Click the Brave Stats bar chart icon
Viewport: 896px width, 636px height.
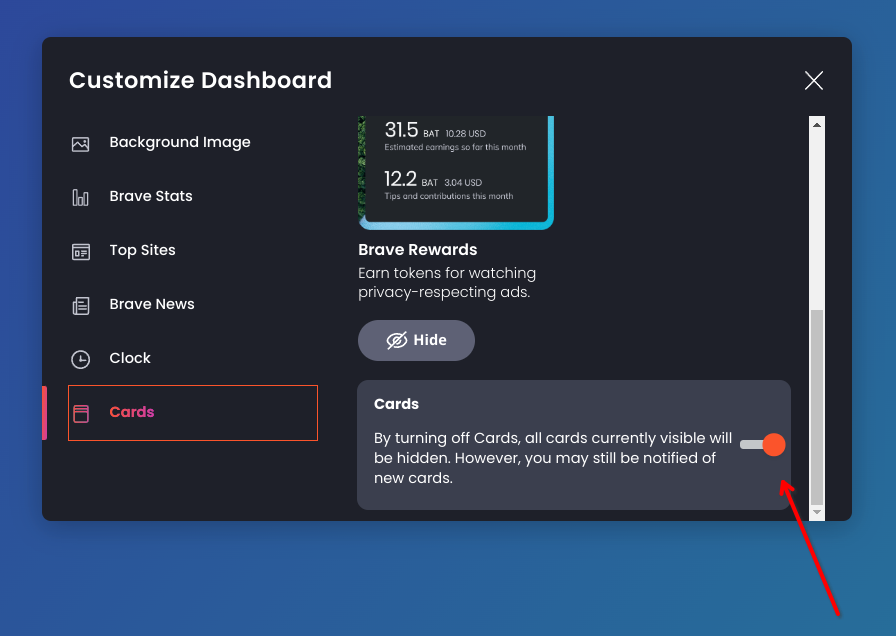[81, 197]
